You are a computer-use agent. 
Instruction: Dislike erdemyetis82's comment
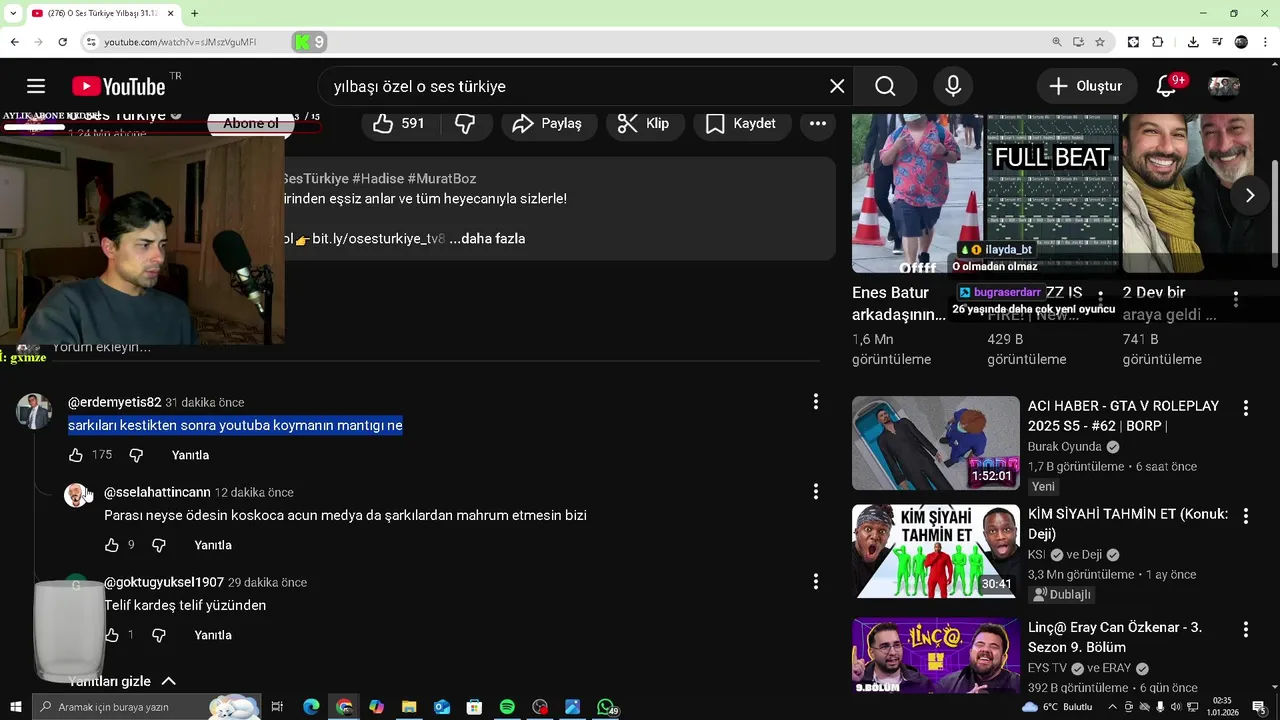click(x=136, y=455)
